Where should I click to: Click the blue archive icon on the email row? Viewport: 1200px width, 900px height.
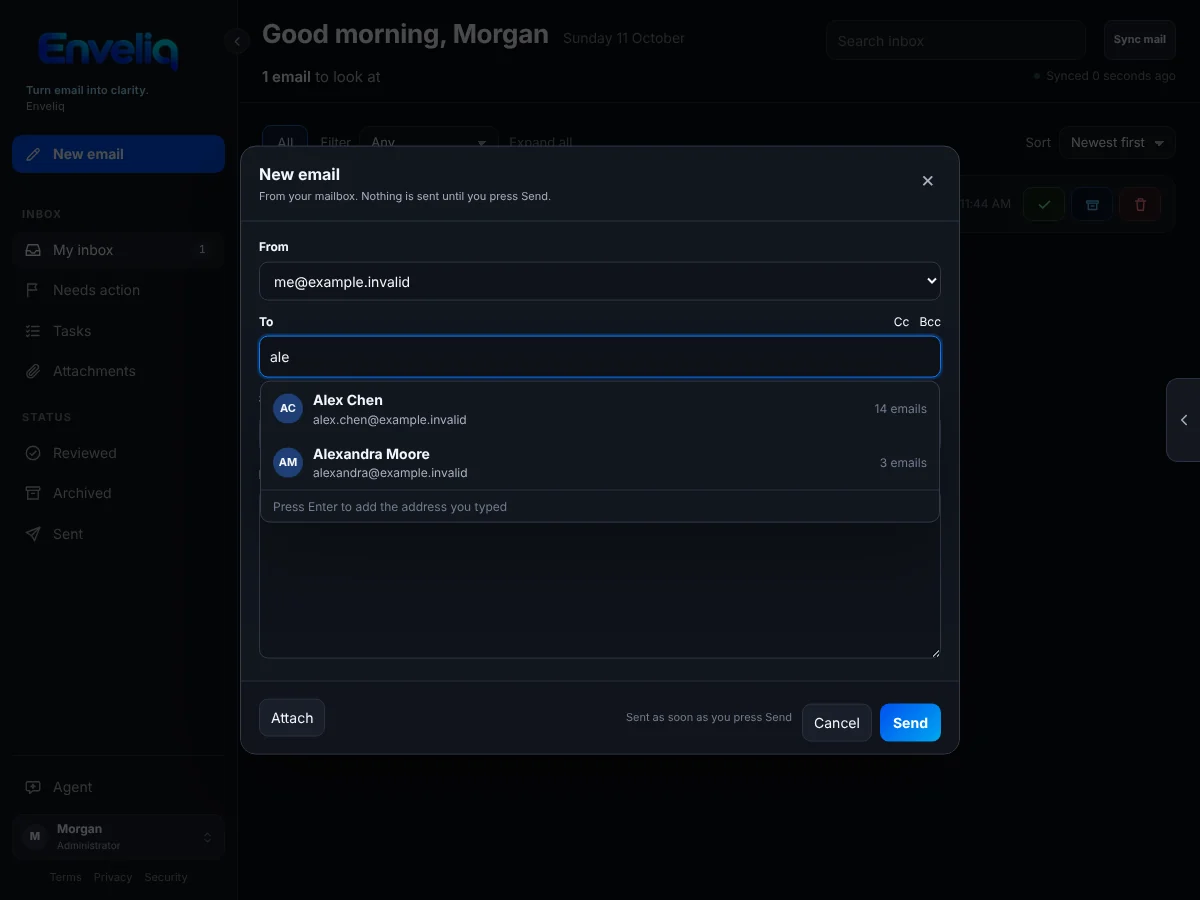coord(1092,204)
